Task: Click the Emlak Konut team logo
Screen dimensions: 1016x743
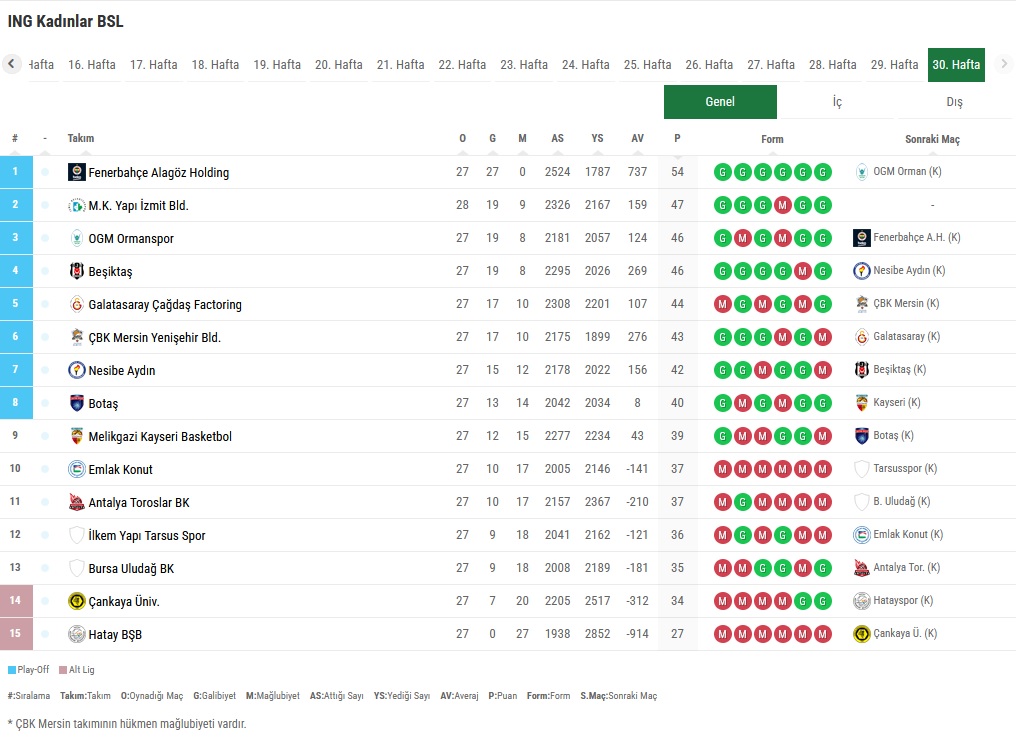Action: click(x=76, y=469)
